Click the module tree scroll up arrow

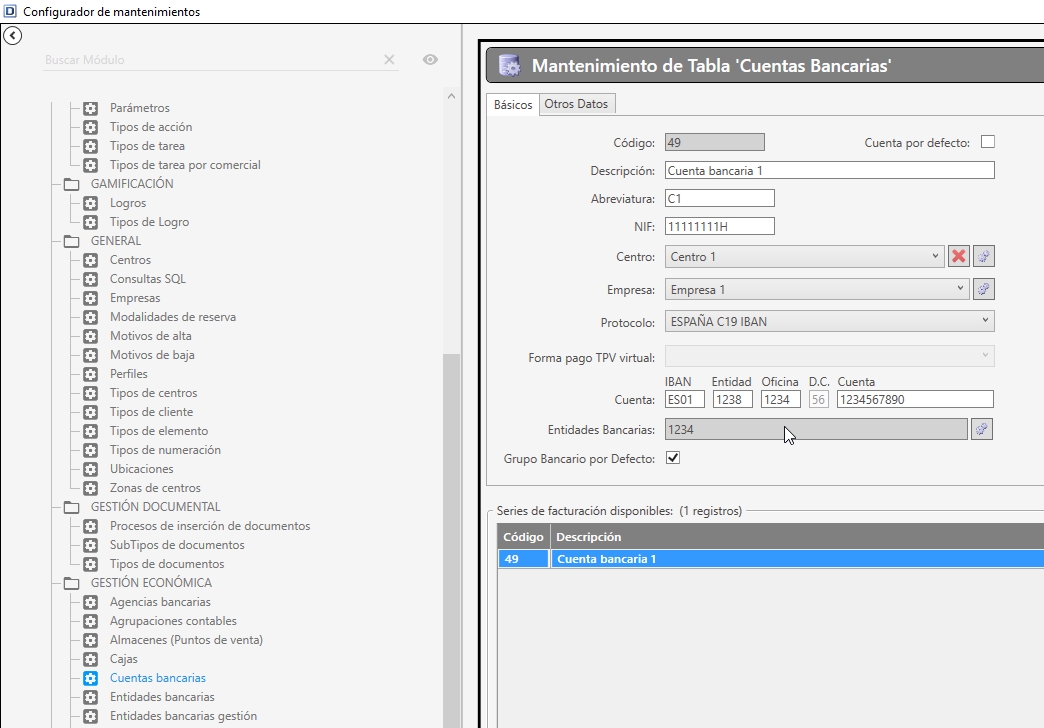pos(451,96)
